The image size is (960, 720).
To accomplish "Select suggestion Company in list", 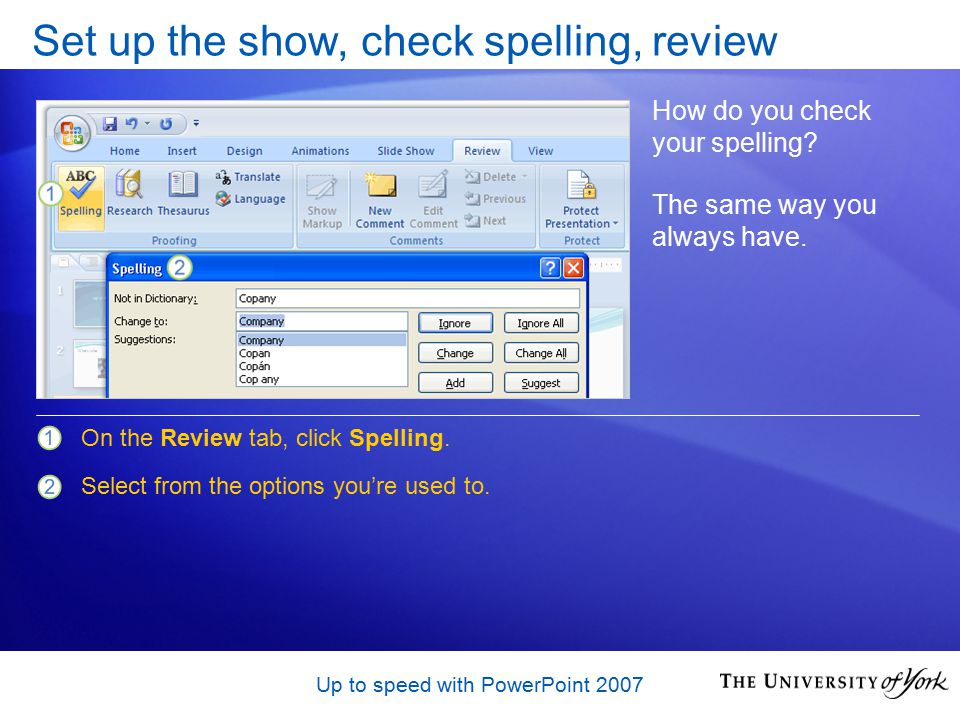I will click(321, 340).
